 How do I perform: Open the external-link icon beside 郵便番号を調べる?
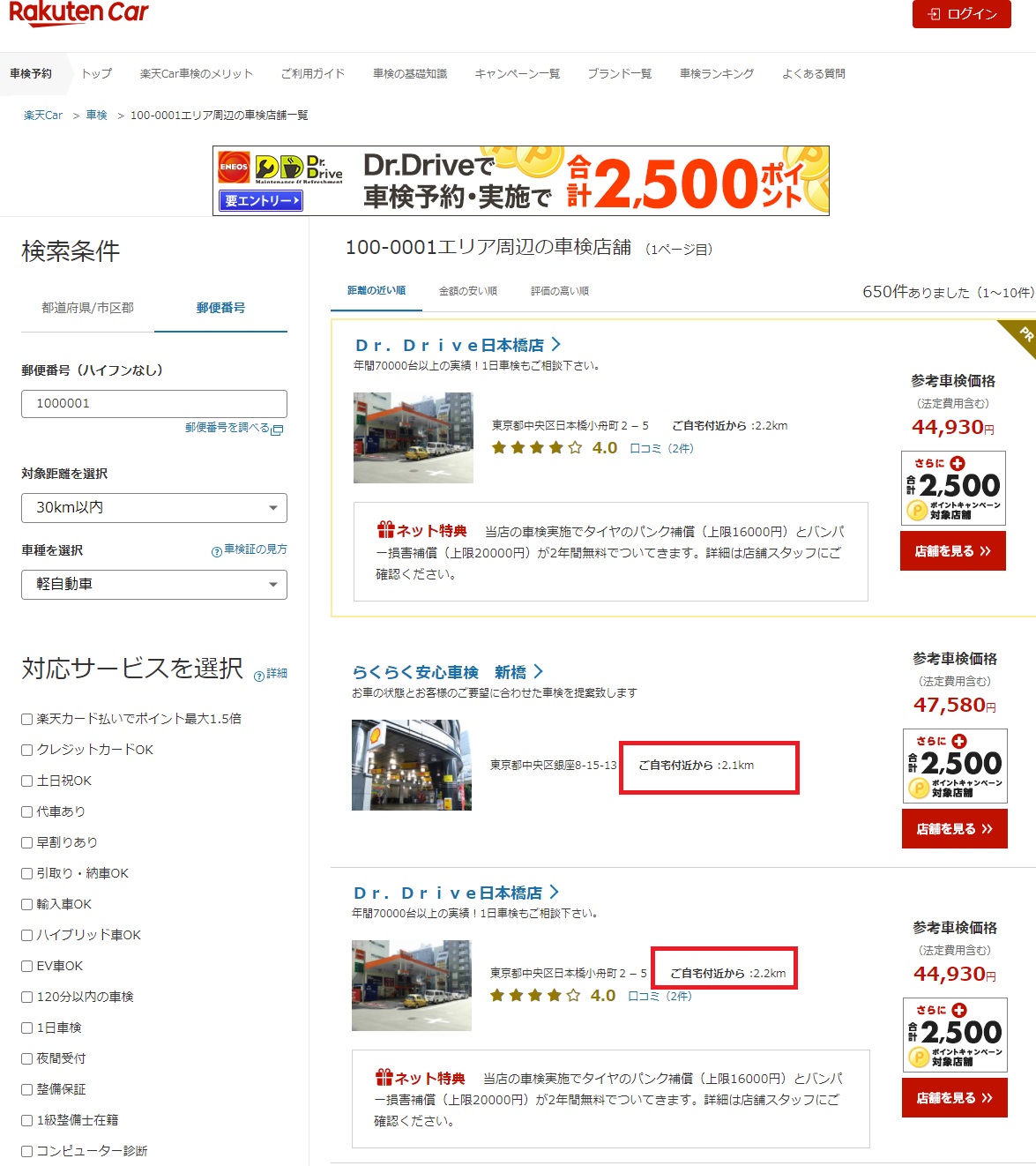coord(277,430)
